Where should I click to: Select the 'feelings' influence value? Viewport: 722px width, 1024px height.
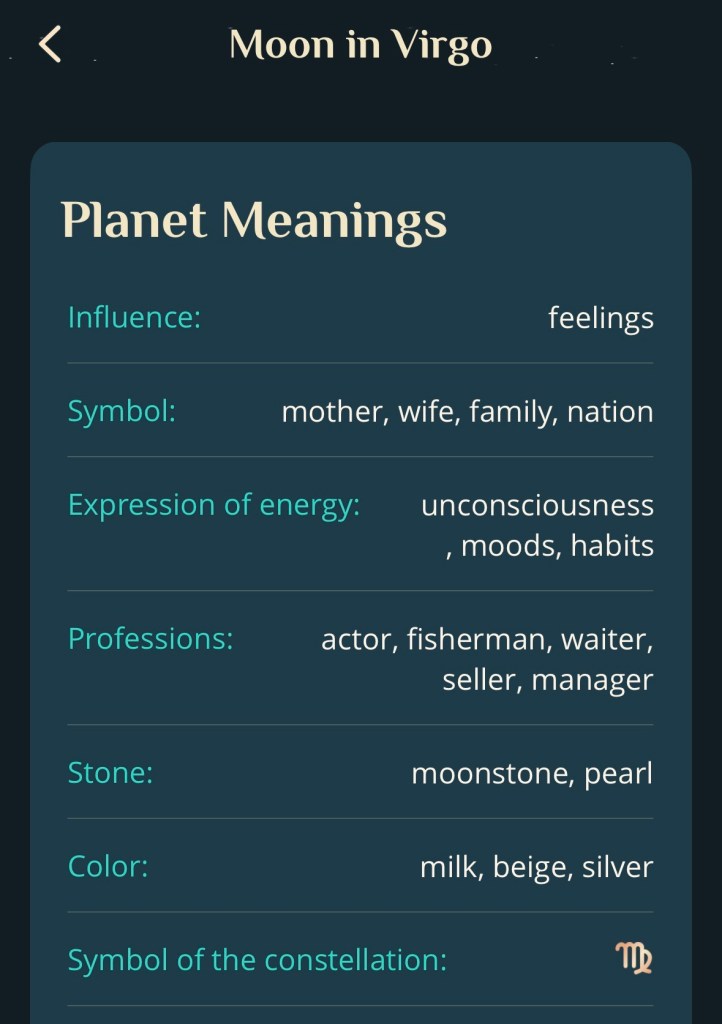coord(600,318)
